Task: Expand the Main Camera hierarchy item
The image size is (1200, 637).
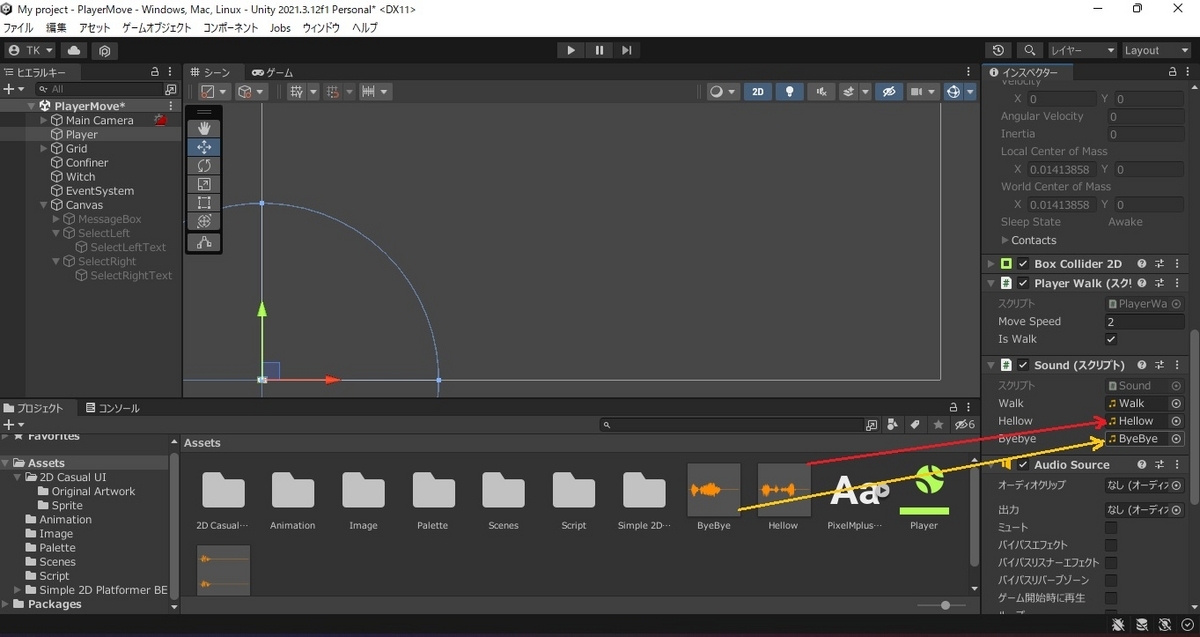Action: pos(43,120)
